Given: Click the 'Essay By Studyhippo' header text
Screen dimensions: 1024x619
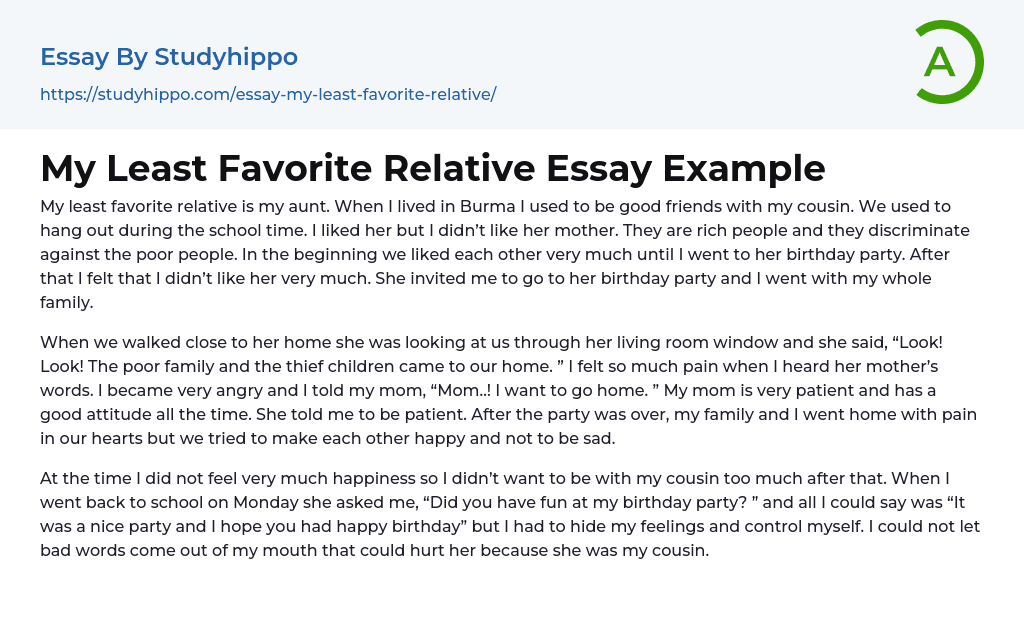Looking at the screenshot, I should tap(169, 57).
